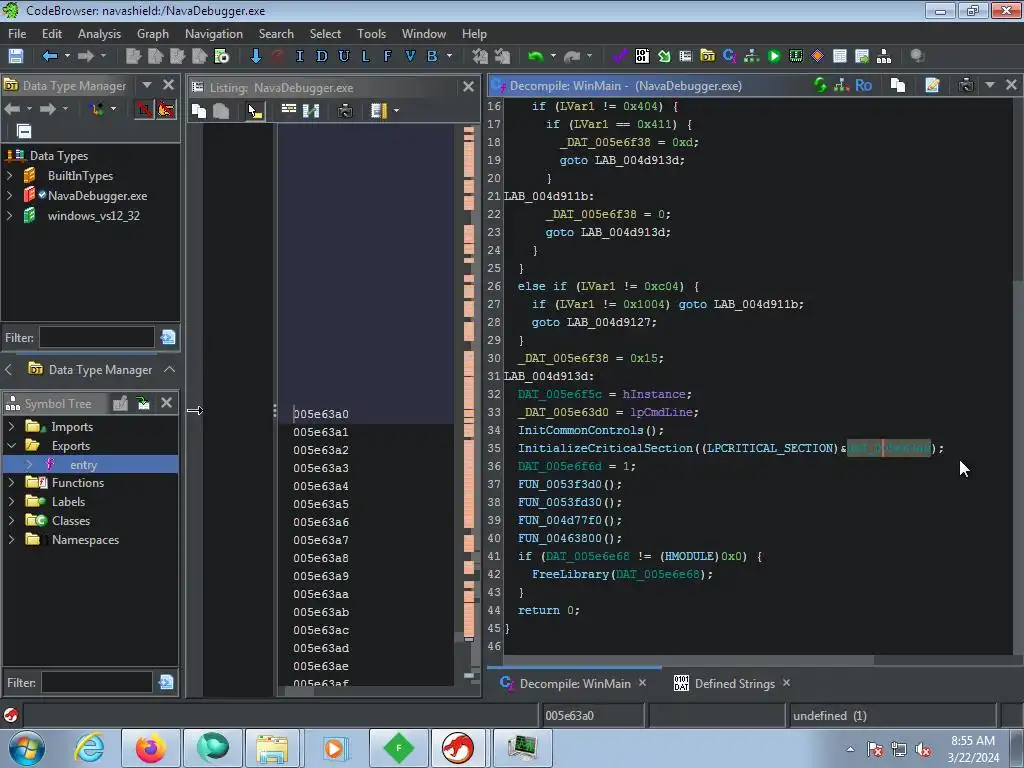This screenshot has width=1024, height=768.
Task: Select the entry export in Symbol Tree
Action: [84, 465]
